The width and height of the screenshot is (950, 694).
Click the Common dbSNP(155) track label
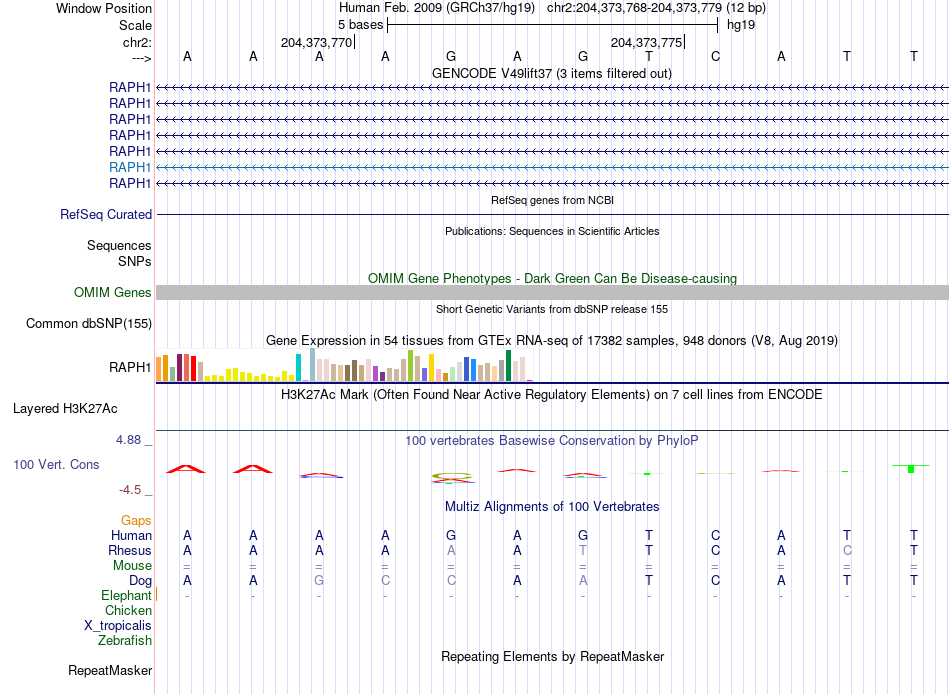point(89,323)
